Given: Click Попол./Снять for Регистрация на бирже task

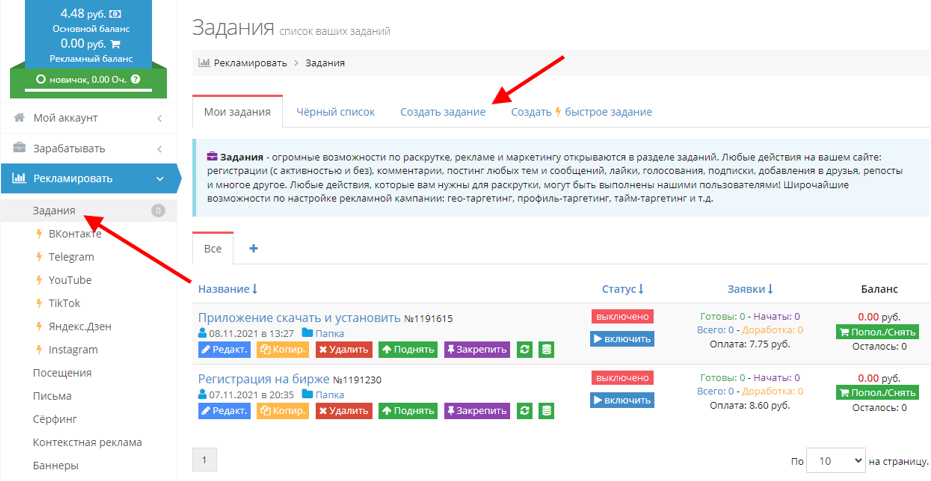Looking at the screenshot, I should tap(877, 393).
